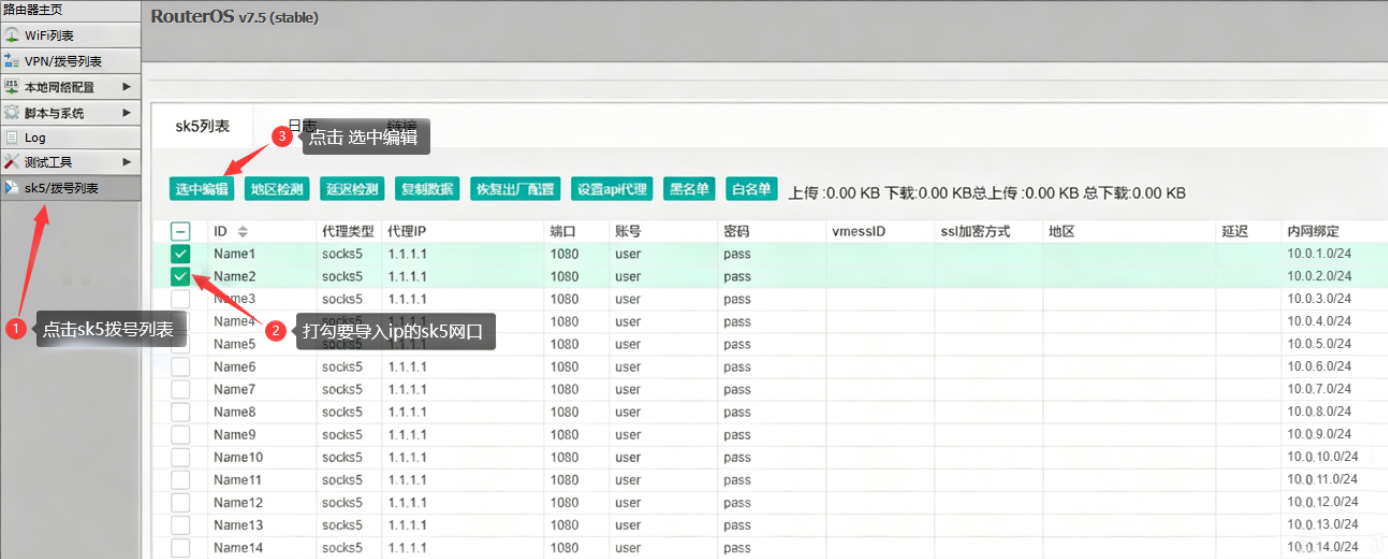Image resolution: width=1388 pixels, height=559 pixels.
Task: Click the RouterOS v7.5 (stable) title
Action: [235, 16]
